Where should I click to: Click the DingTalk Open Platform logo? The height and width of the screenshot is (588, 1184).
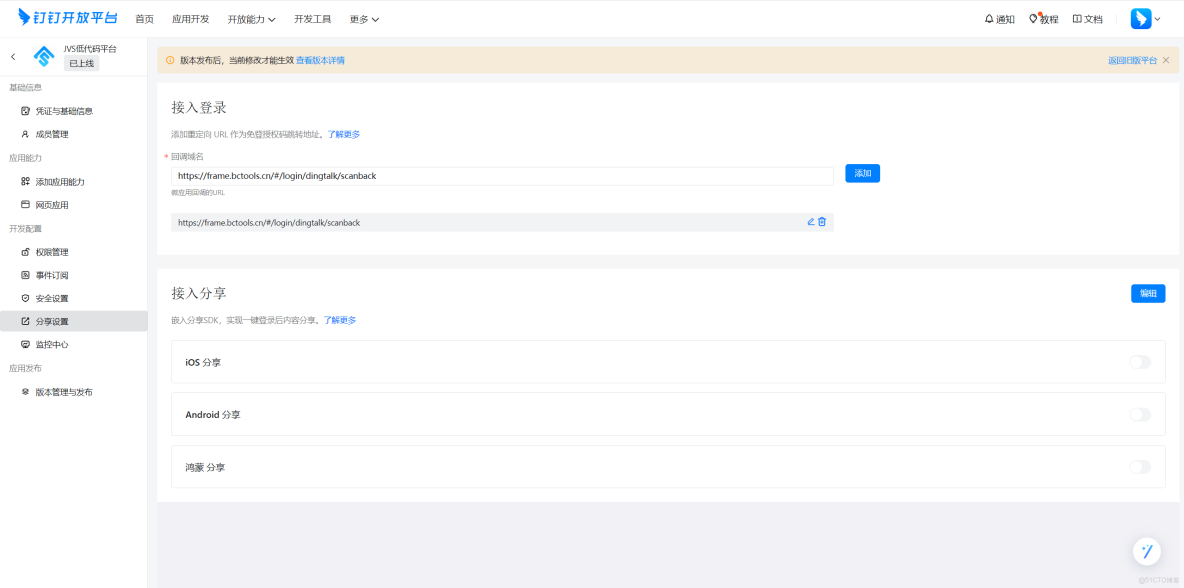(x=67, y=17)
